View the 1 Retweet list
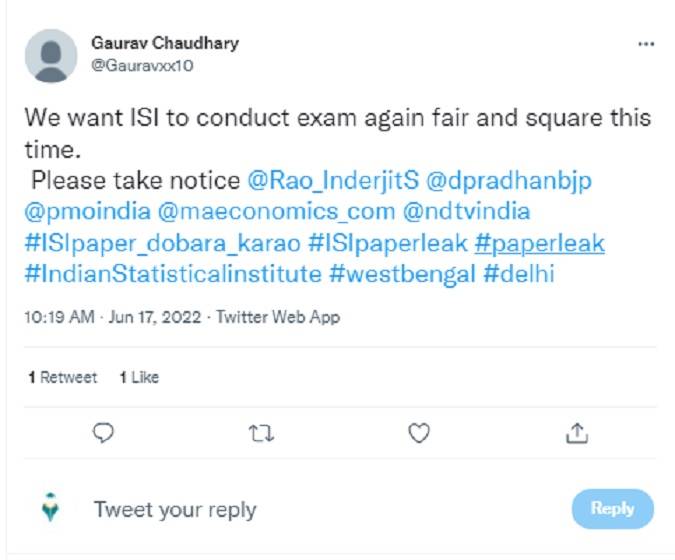This screenshot has height=560, width=675. [x=63, y=377]
